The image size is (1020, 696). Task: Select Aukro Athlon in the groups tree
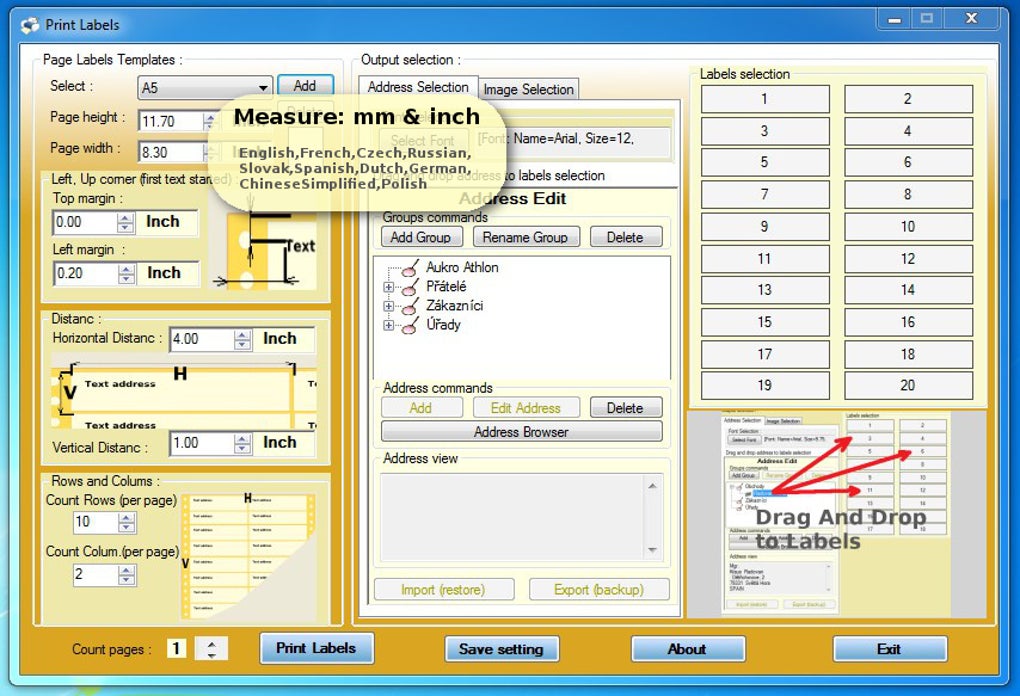point(462,267)
